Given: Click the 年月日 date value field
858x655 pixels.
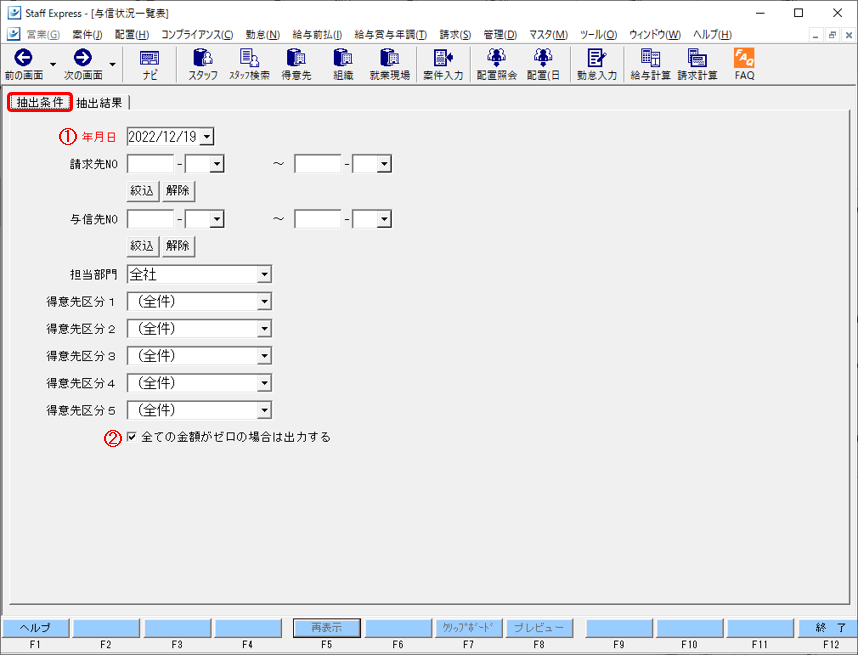Looking at the screenshot, I should [x=163, y=137].
